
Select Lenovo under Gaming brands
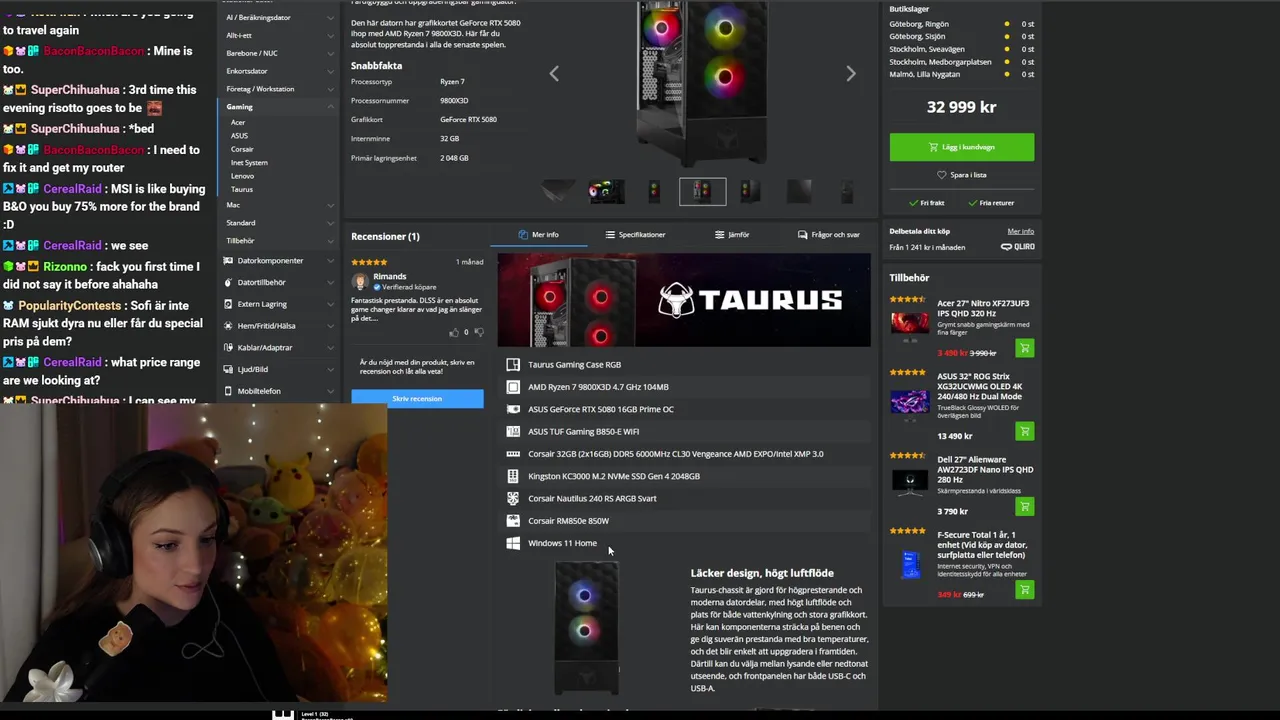(x=242, y=176)
